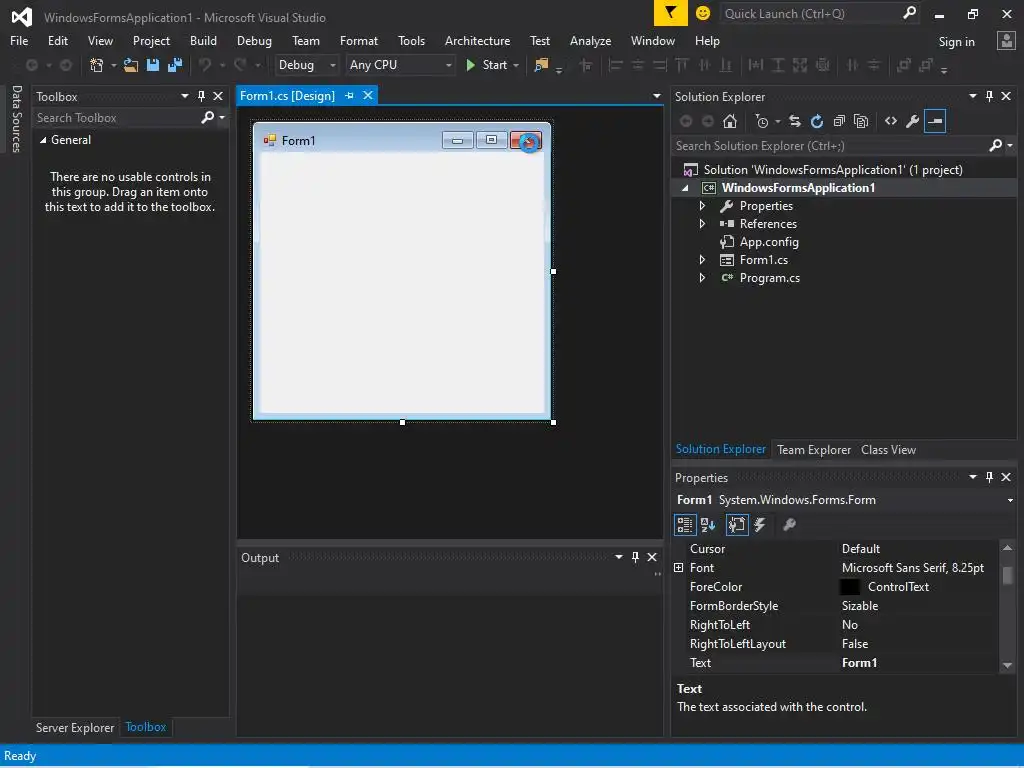Toggle Preview Selected Items button
This screenshot has width=1024, height=768.
pyautogui.click(x=935, y=121)
